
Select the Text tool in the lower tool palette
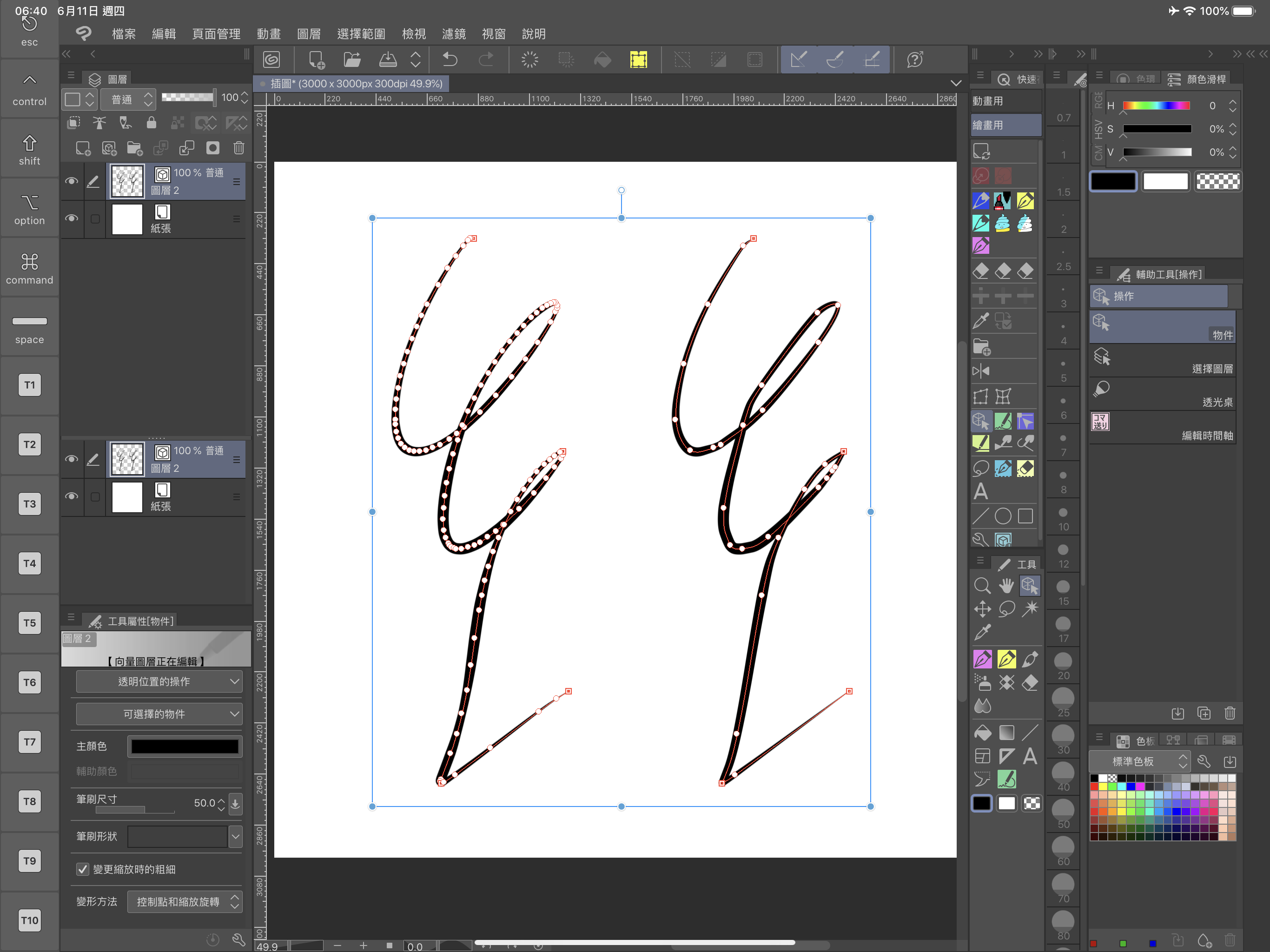(x=1030, y=756)
